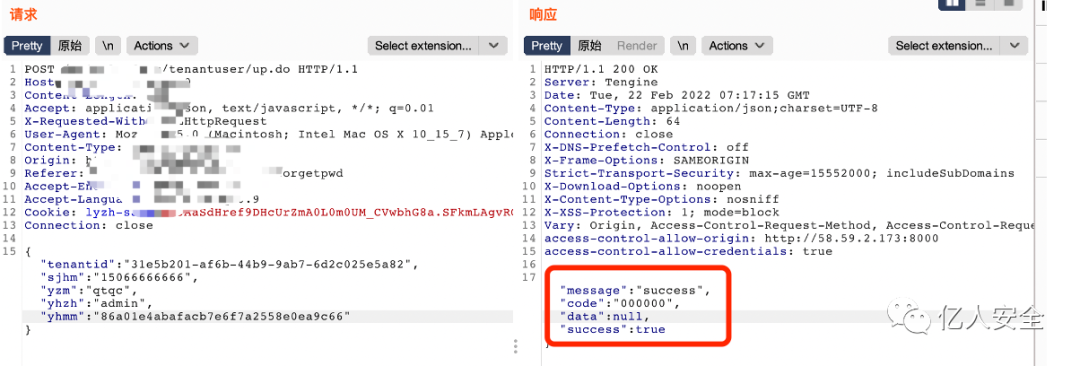1080x366 pixels.
Task: Switch request view to 原始 tab
Action: point(70,45)
